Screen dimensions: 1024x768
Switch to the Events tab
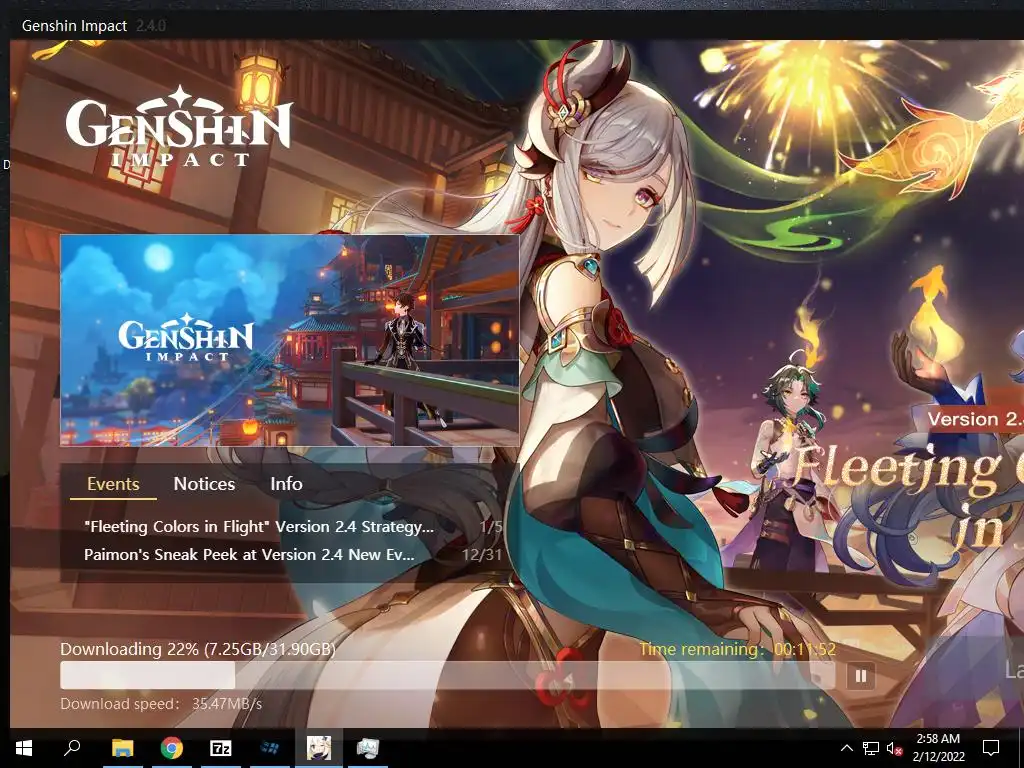pos(113,484)
